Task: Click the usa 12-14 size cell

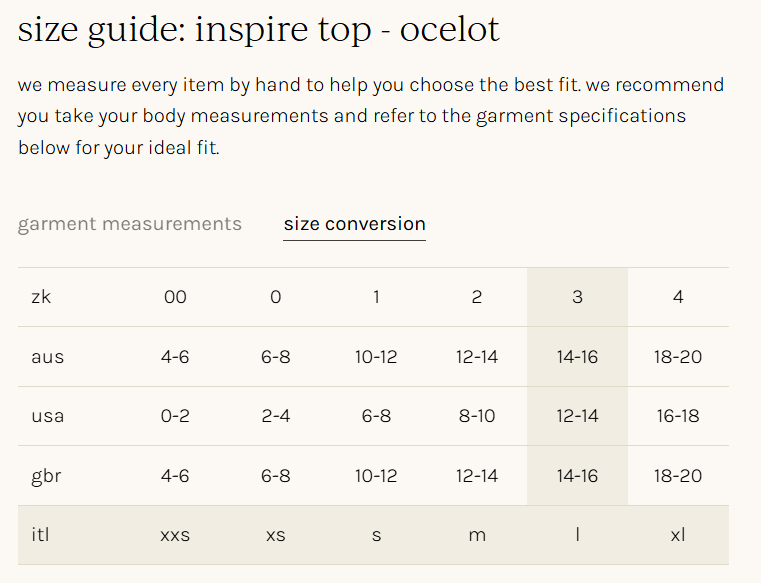Action: [577, 416]
